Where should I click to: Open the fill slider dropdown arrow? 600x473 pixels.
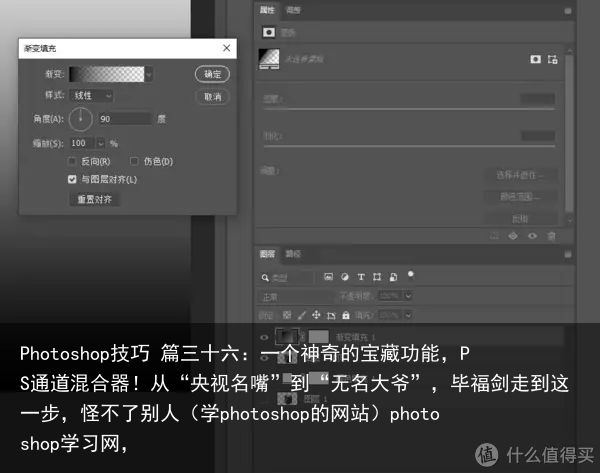click(x=408, y=315)
